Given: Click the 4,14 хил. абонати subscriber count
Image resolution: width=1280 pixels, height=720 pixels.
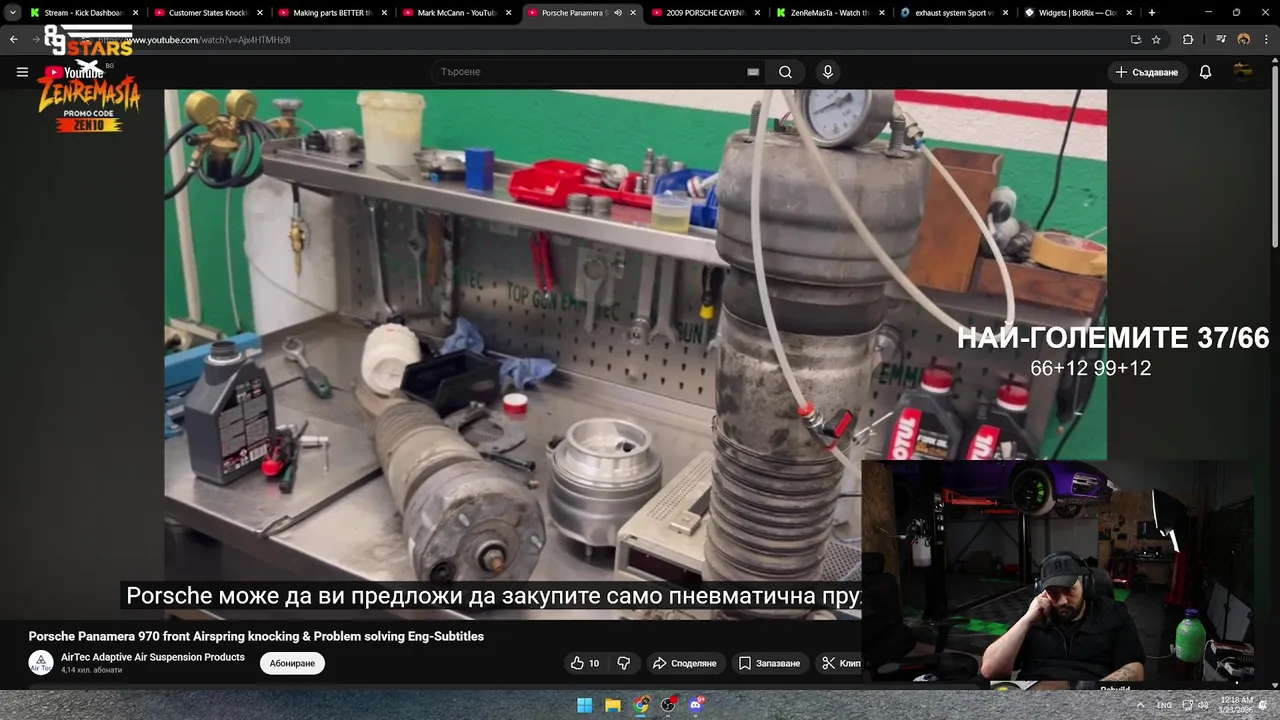Looking at the screenshot, I should pos(92,670).
